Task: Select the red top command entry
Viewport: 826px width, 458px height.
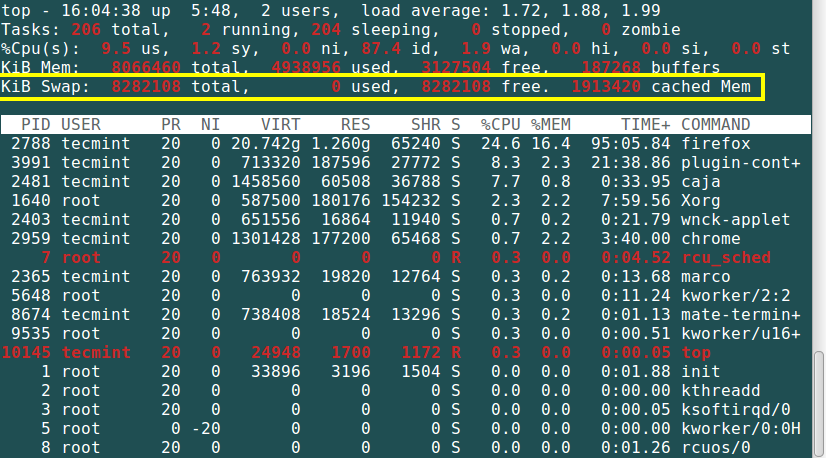Action: pos(695,352)
